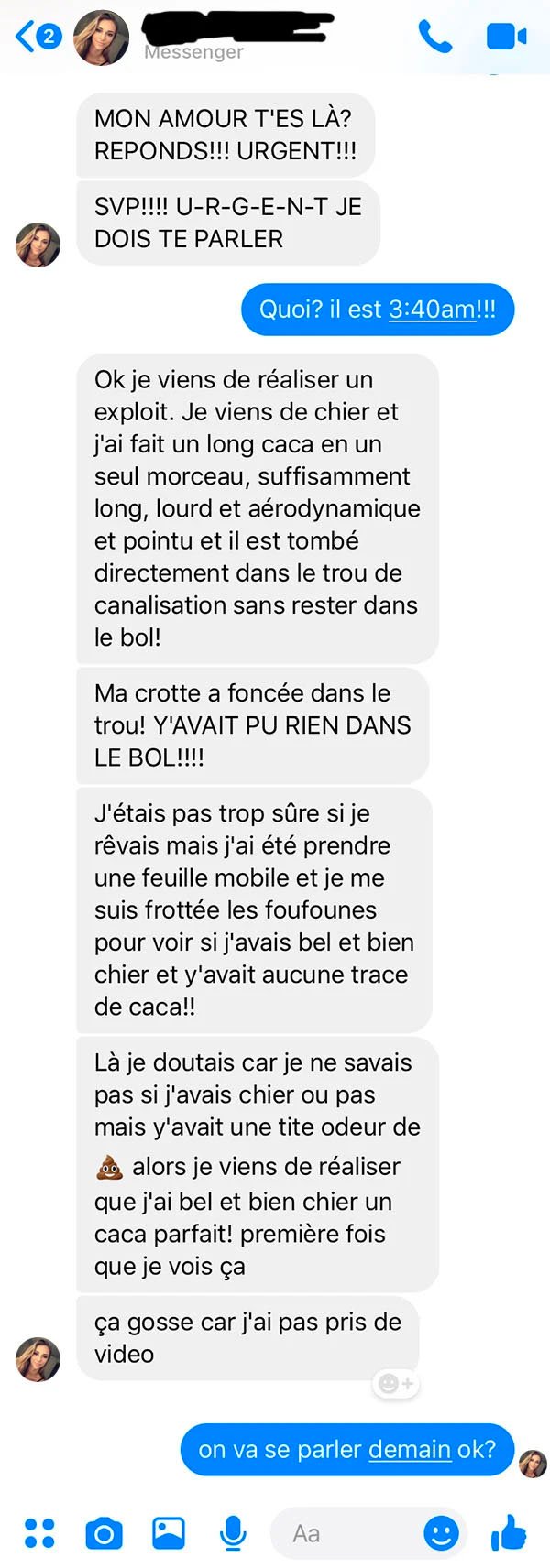Add a reaction to the last received message
The width and height of the screenshot is (550, 1568).
point(396,1383)
